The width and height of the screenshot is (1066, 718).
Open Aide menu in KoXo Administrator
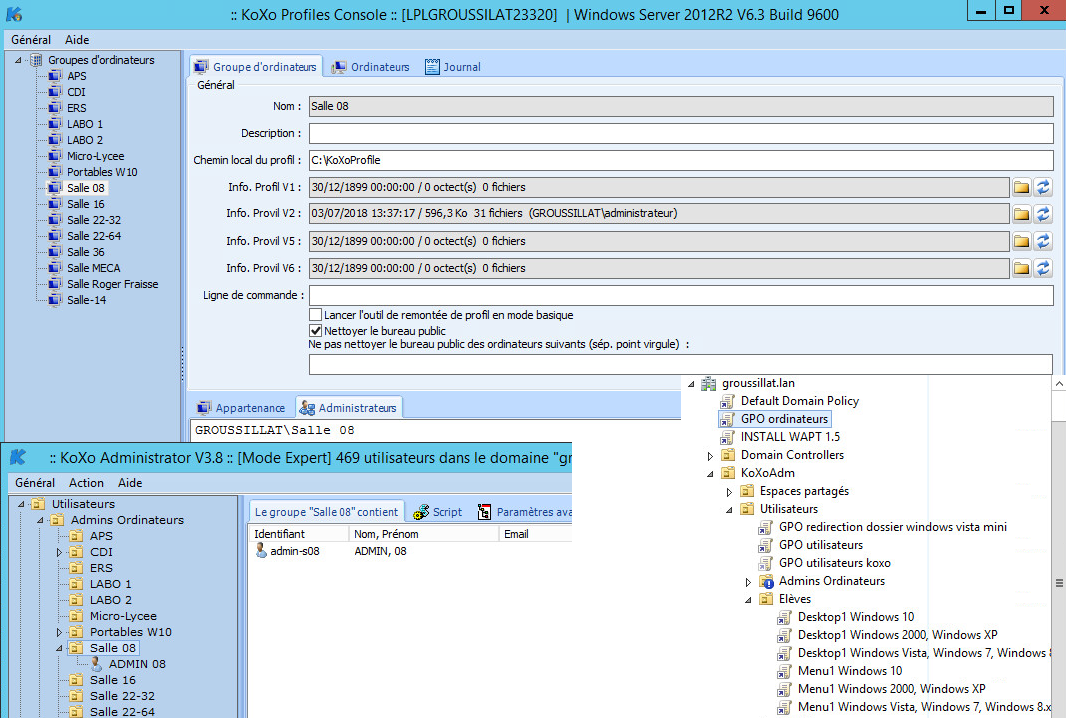(130, 483)
